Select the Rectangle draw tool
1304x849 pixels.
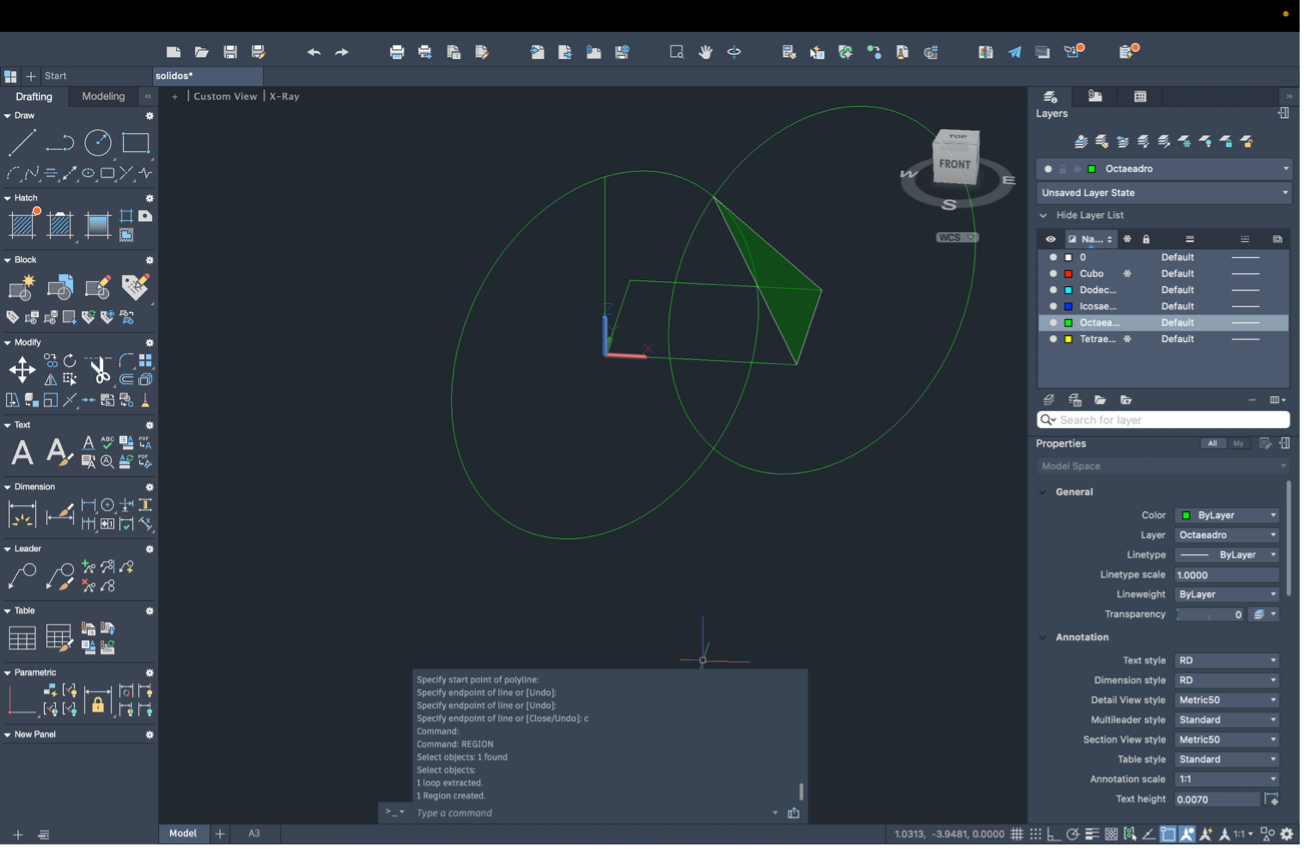pyautogui.click(x=136, y=143)
